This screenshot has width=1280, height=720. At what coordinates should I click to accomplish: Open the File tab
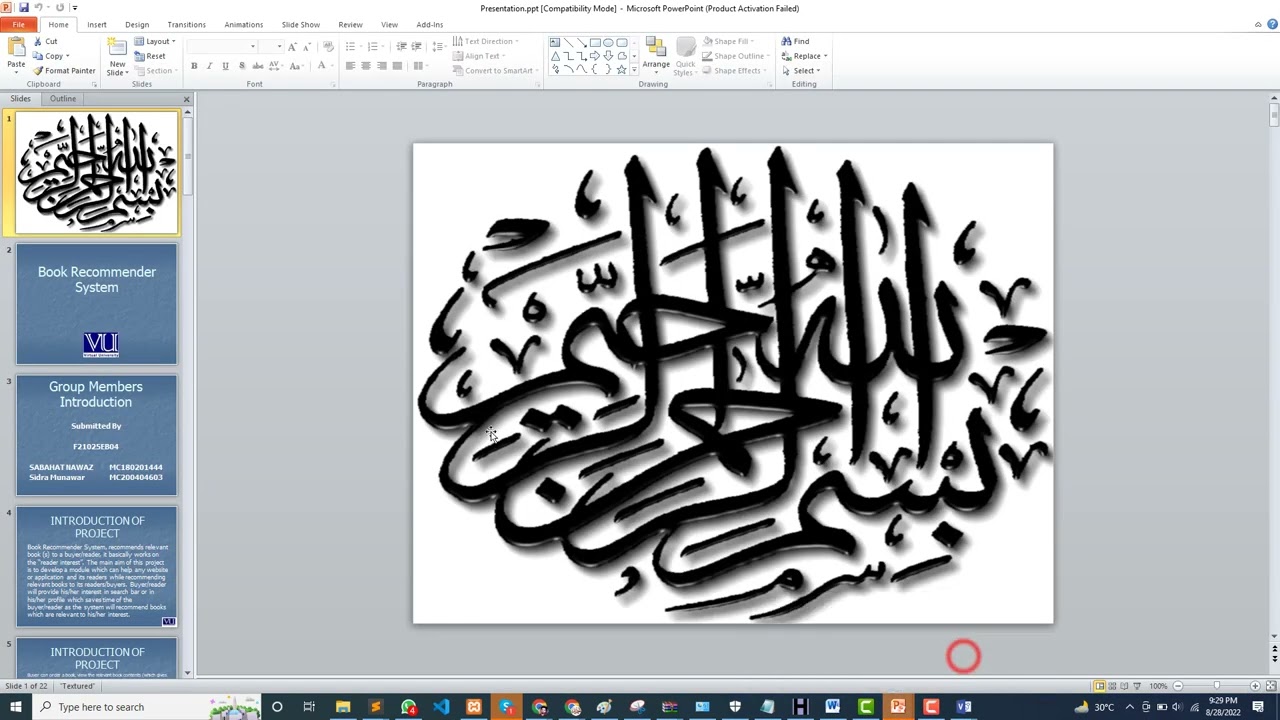[x=18, y=24]
